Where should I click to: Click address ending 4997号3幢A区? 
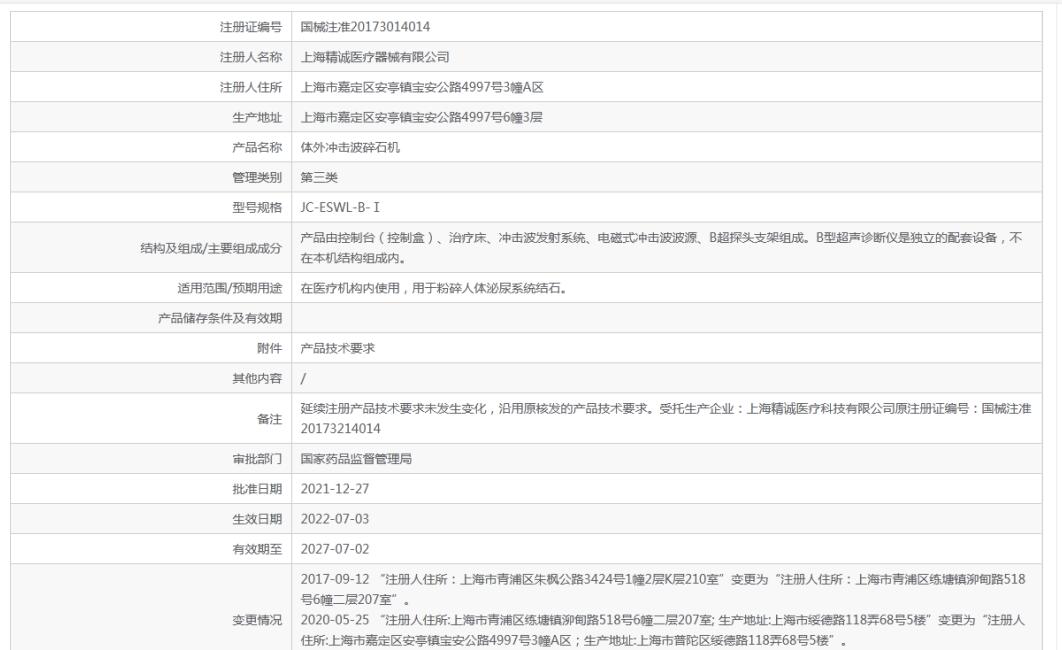tap(422, 87)
